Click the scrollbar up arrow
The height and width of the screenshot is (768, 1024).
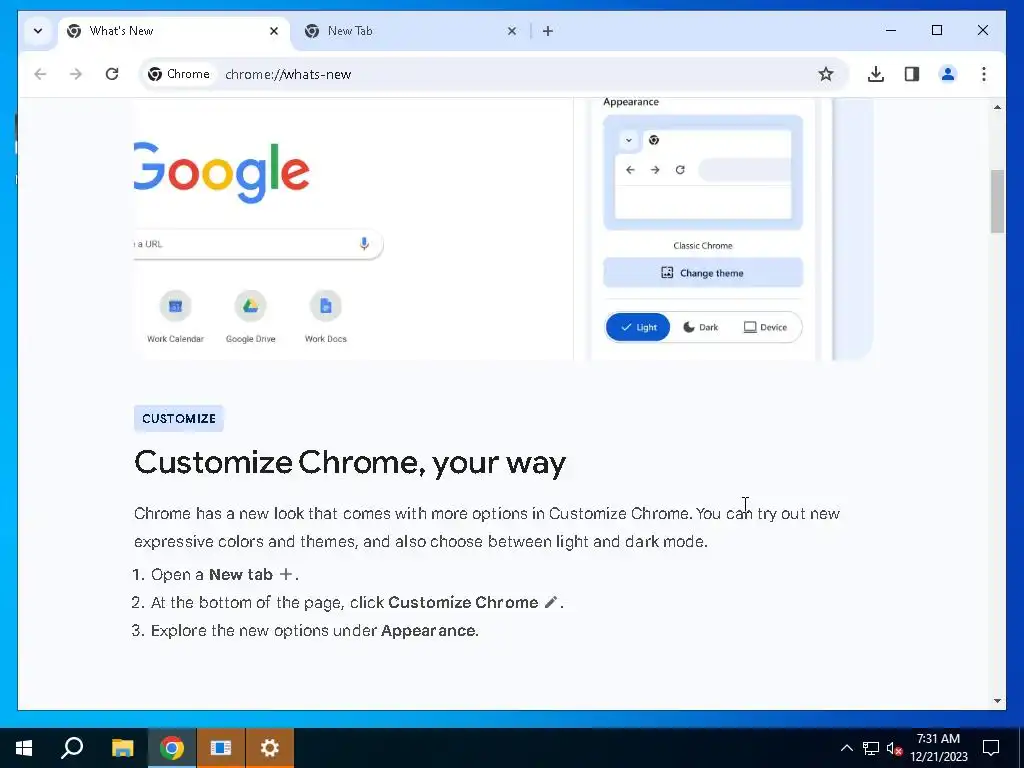pos(997,107)
